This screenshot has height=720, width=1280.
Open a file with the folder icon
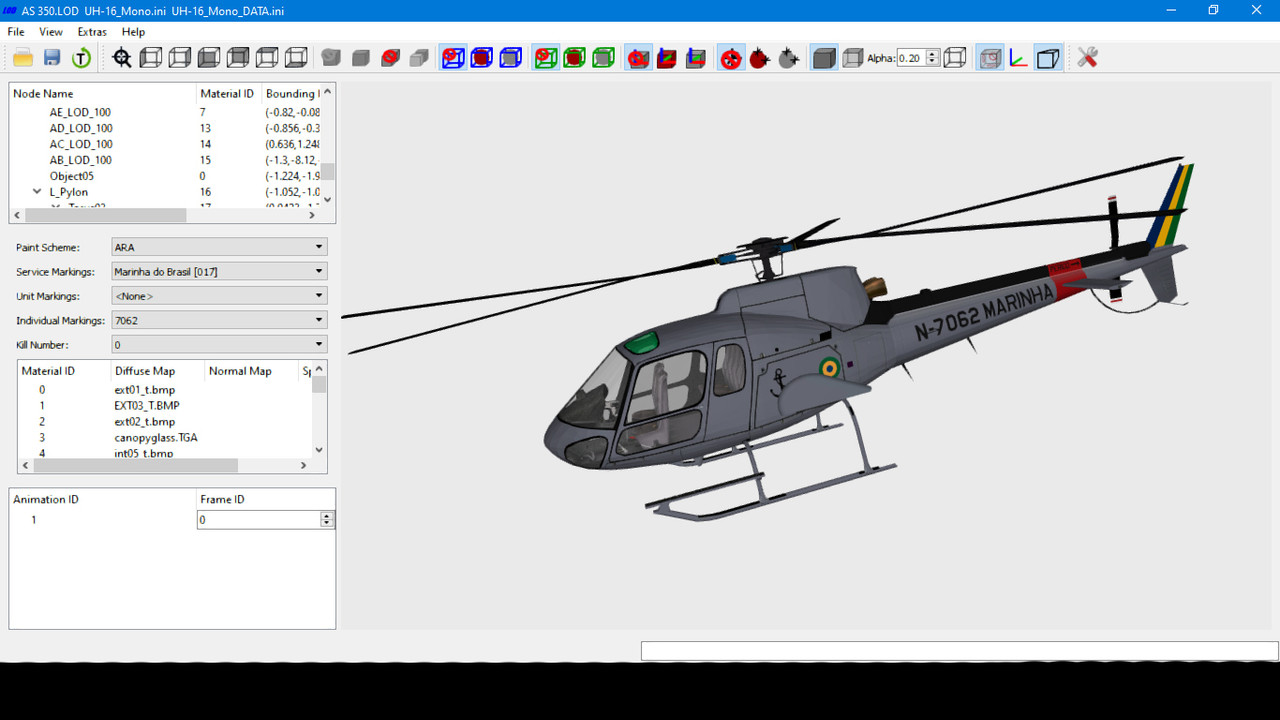coord(23,57)
